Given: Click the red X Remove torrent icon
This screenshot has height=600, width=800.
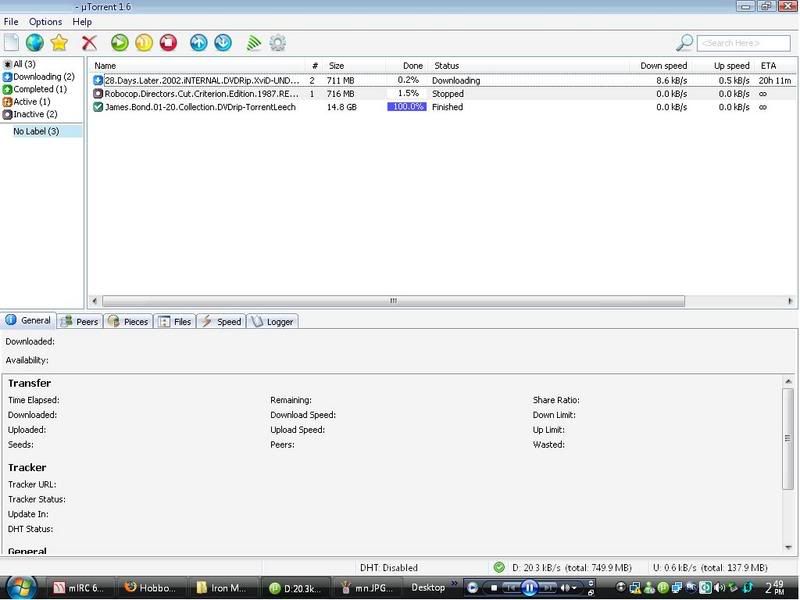Looking at the screenshot, I should (x=90, y=43).
